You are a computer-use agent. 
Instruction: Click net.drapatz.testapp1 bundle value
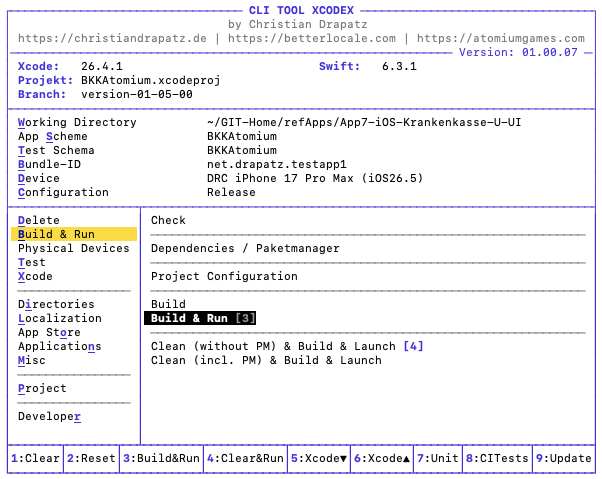pos(277,164)
